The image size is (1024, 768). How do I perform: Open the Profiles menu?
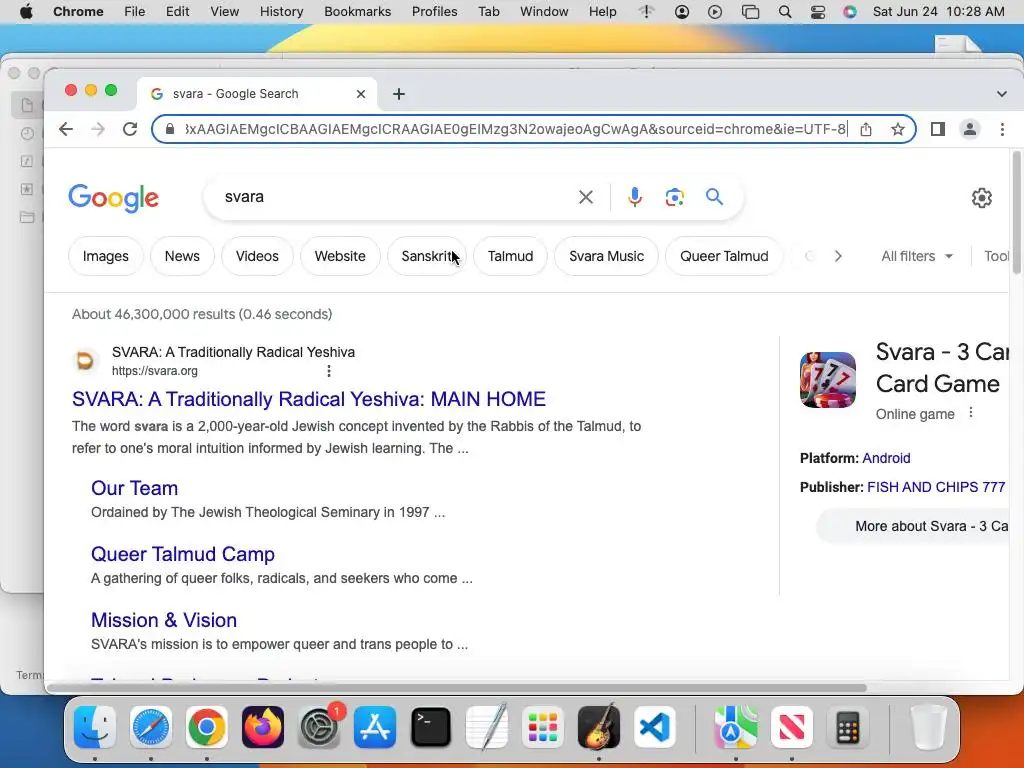(x=434, y=12)
